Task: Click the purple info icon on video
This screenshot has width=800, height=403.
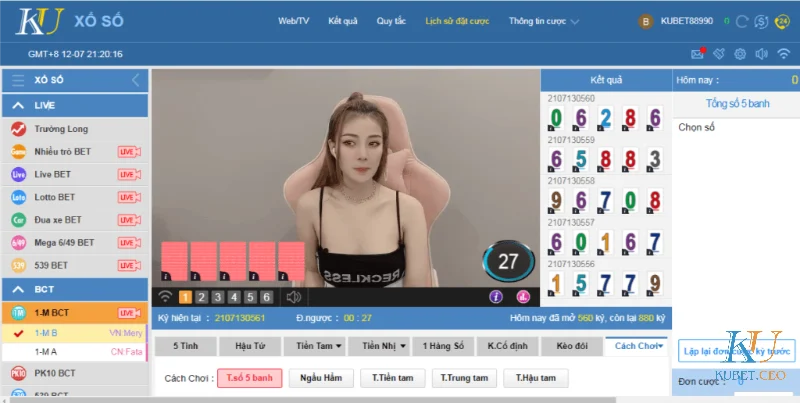Action: (495, 297)
